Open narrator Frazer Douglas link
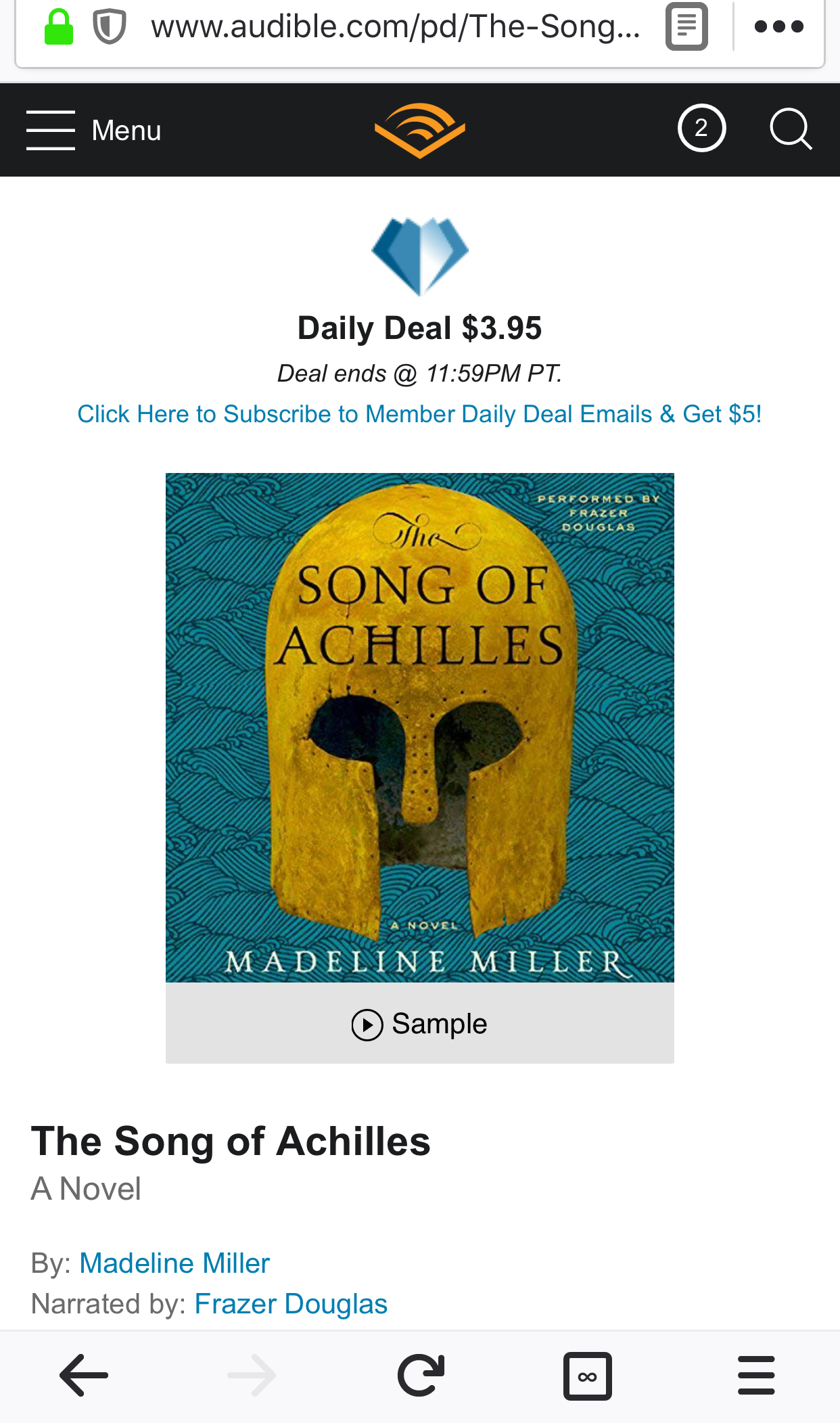Screen dimensions: 840x1423 pos(291,1304)
